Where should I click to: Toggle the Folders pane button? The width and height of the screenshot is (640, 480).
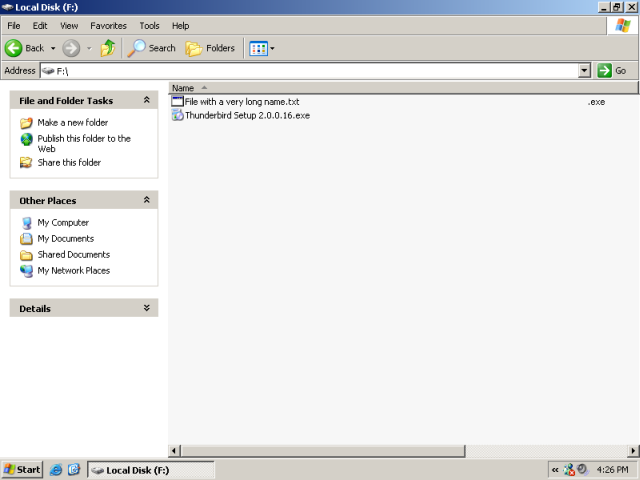[x=210, y=48]
